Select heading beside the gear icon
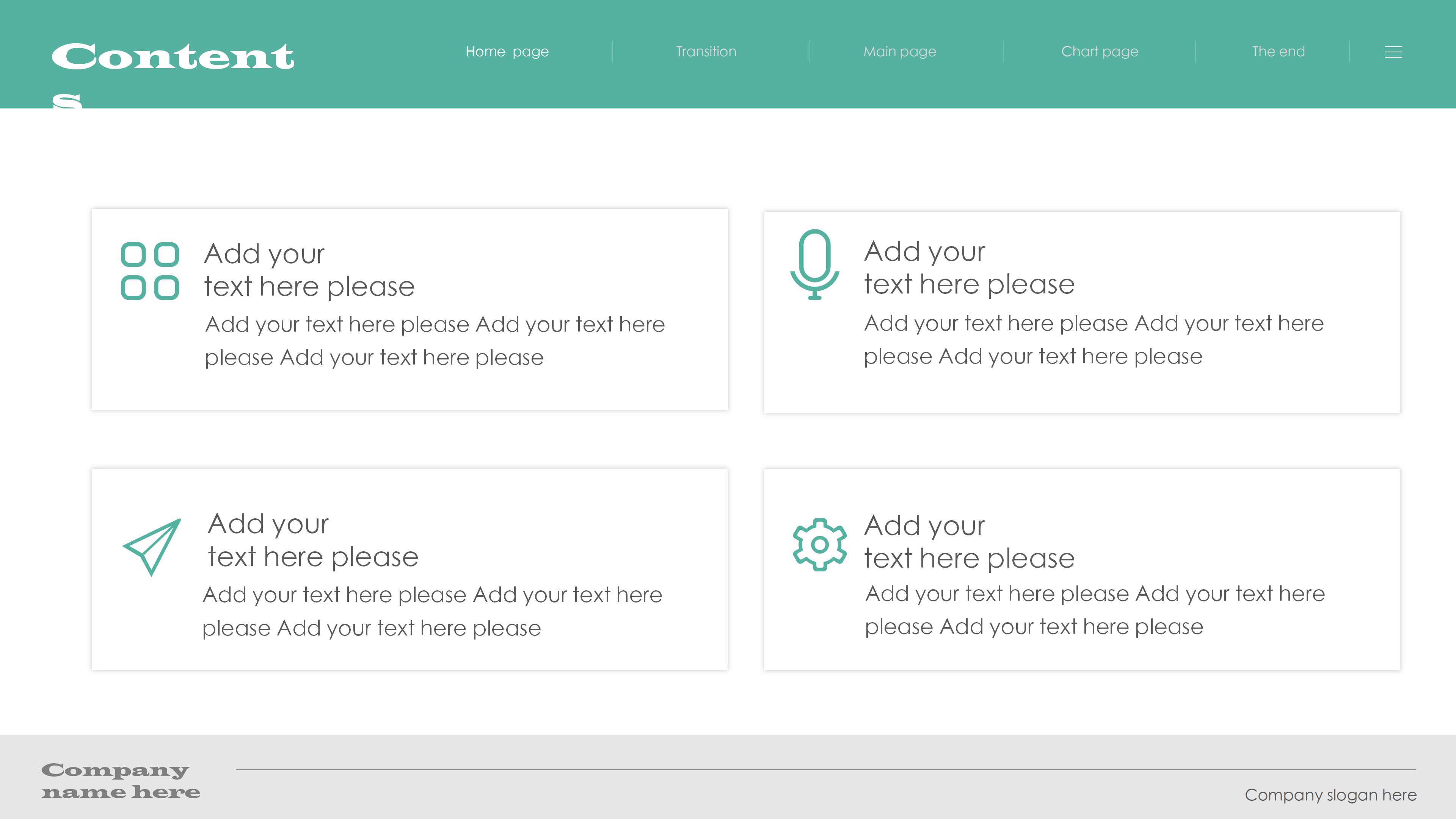 (969, 541)
